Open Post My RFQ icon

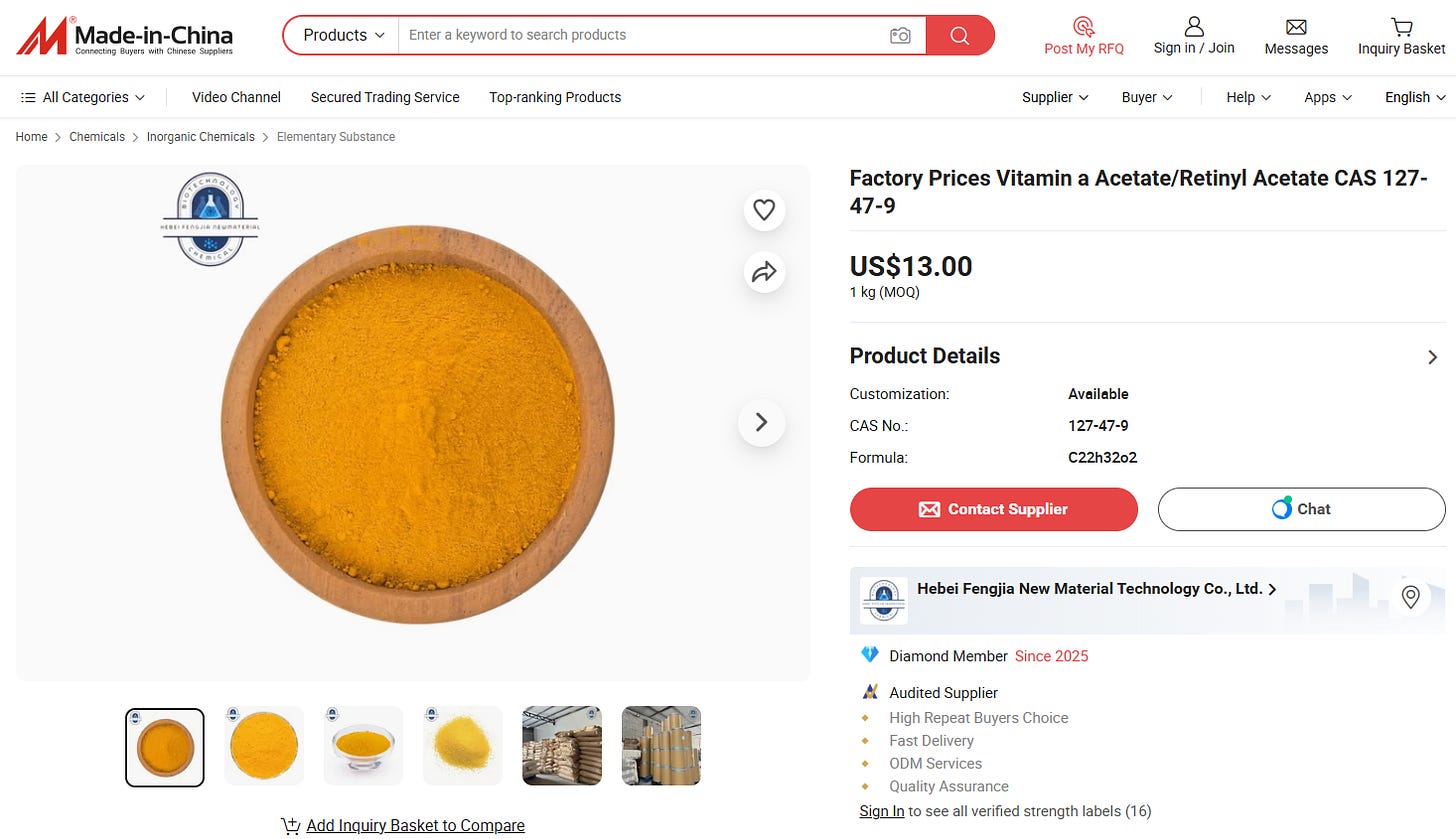[1084, 27]
